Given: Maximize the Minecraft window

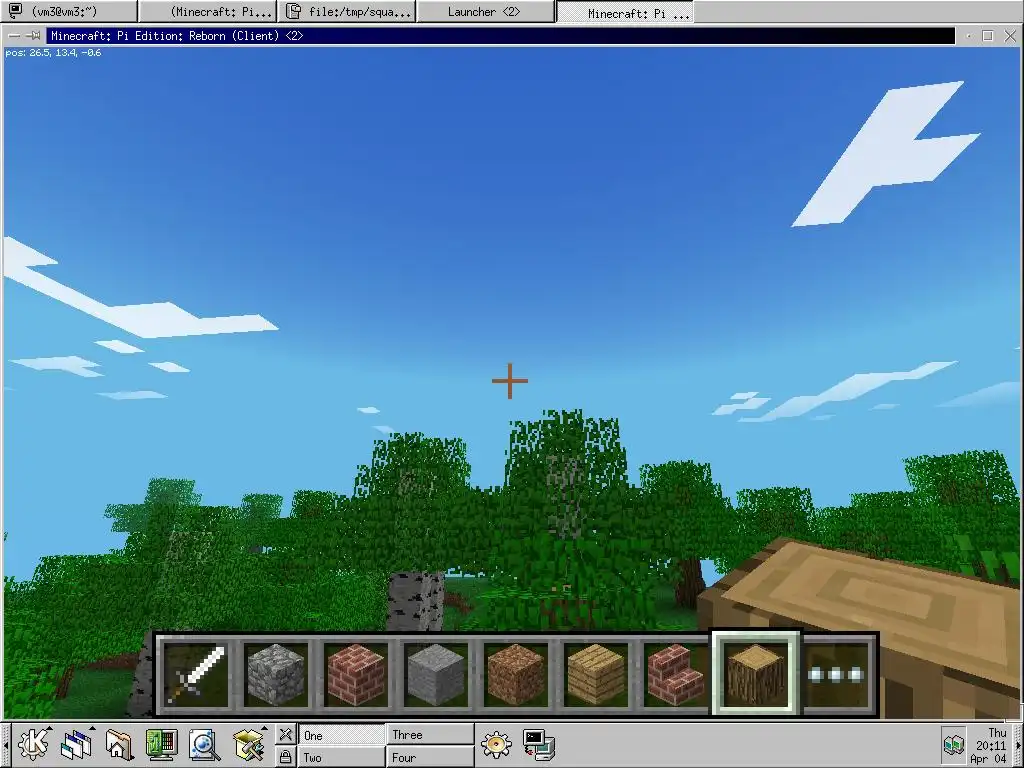Looking at the screenshot, I should [x=987, y=36].
